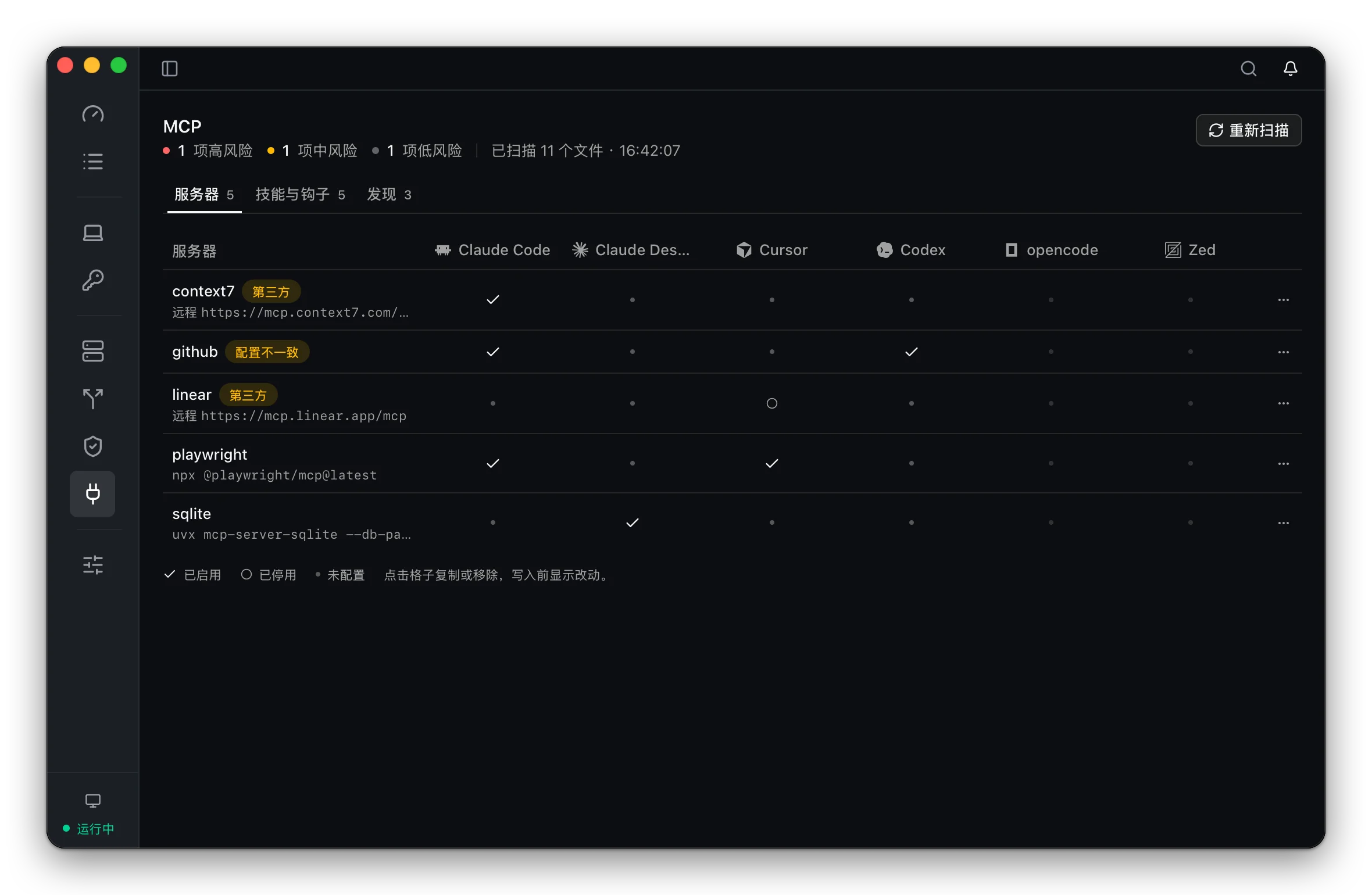Image resolution: width=1372 pixels, height=895 pixels.
Task: Toggle github check under Claude Code
Action: 493,352
